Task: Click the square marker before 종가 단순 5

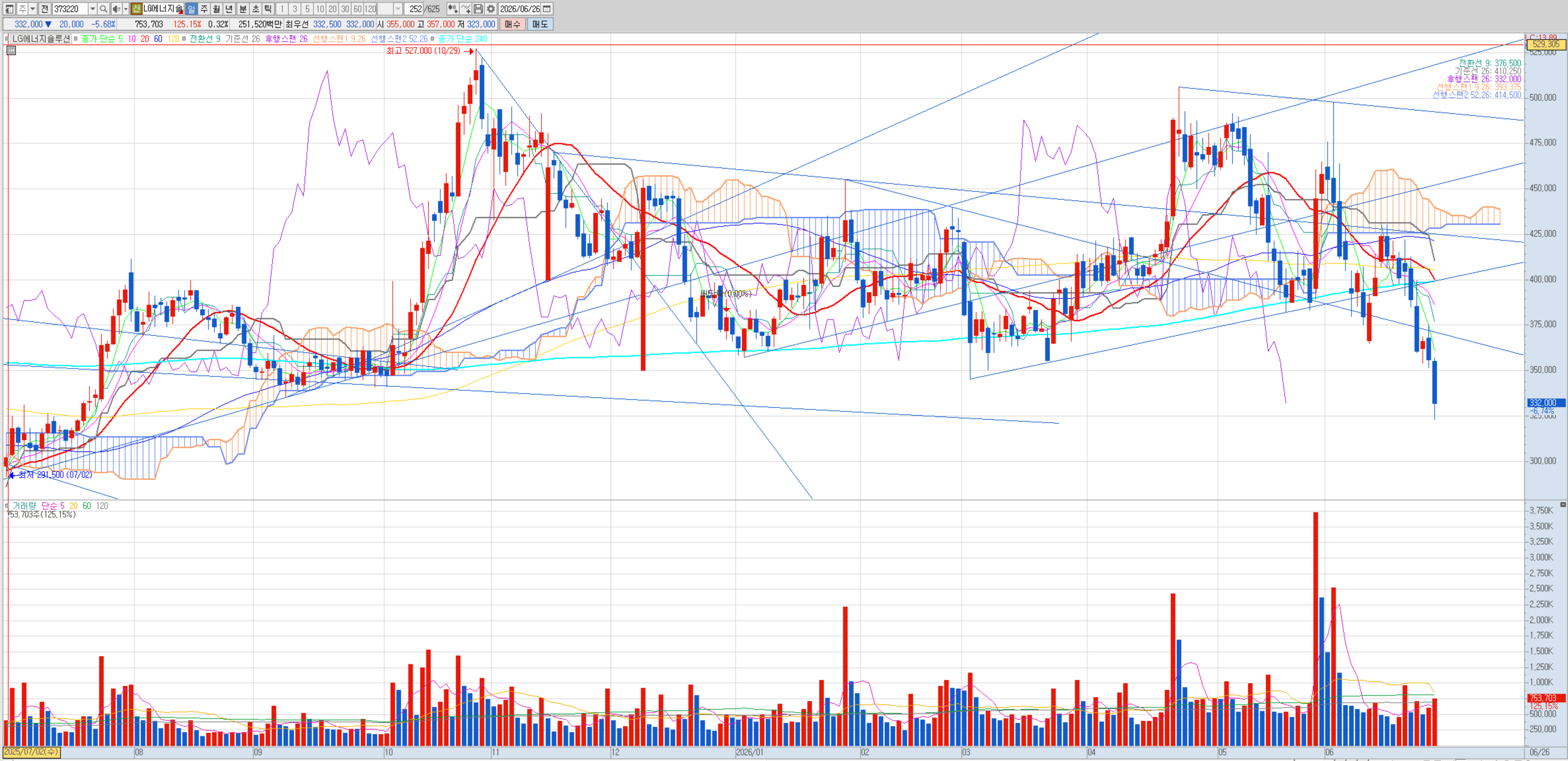Action: (x=76, y=38)
